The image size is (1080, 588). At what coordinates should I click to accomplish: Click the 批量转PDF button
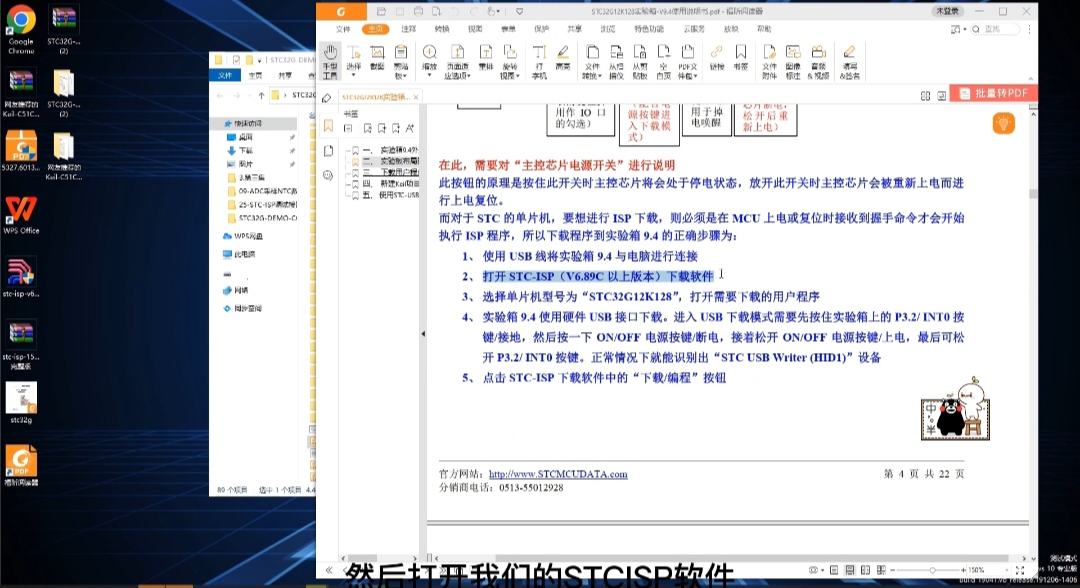994,94
